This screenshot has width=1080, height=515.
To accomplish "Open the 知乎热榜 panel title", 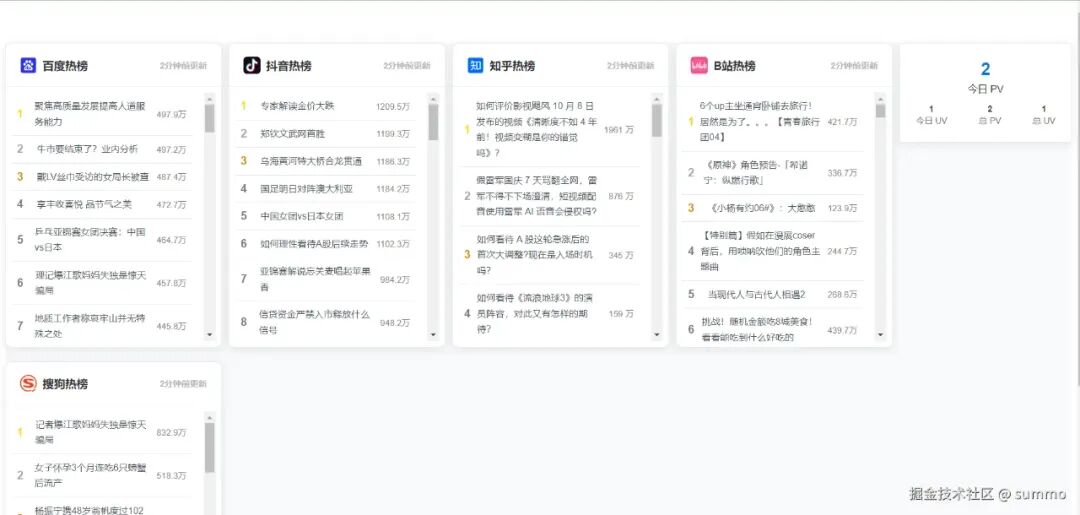I will (512, 66).
